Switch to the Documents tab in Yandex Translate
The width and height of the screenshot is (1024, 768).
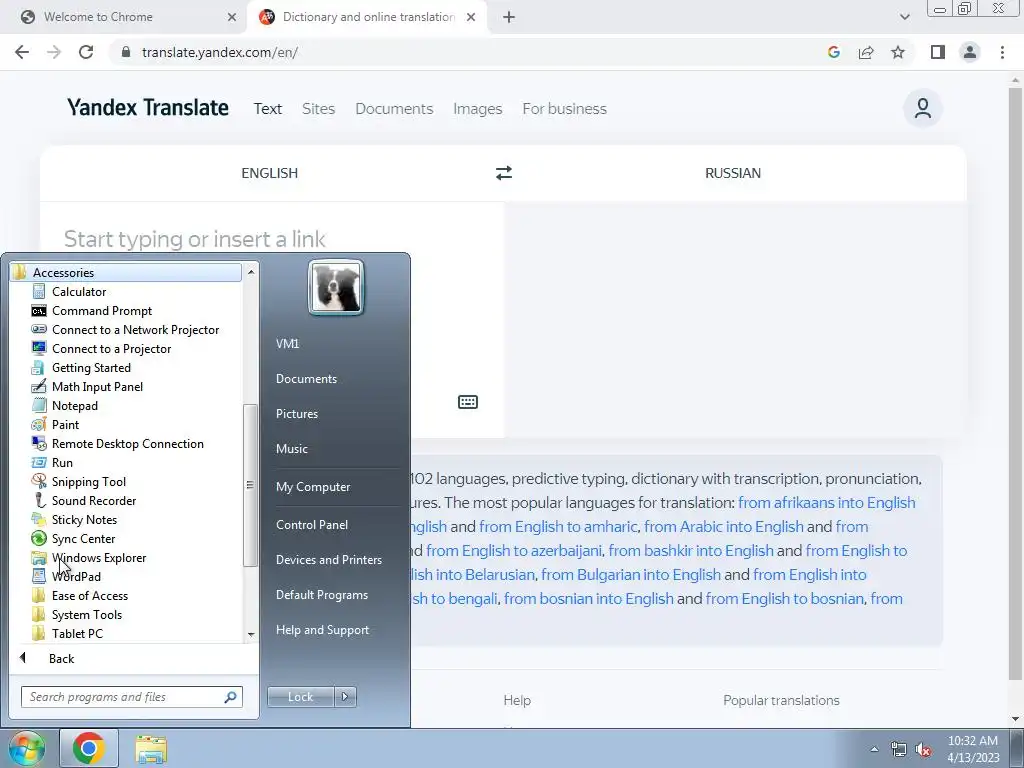394,108
